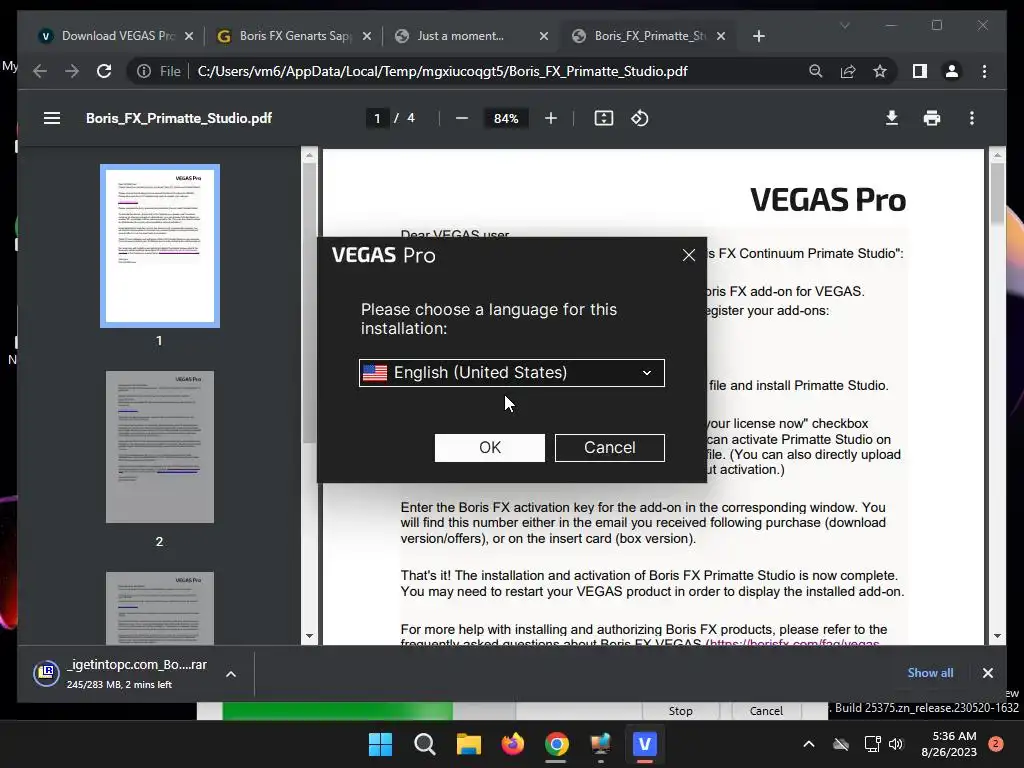
Task: Open Chrome zoom magnifier in address bar
Action: click(x=816, y=71)
